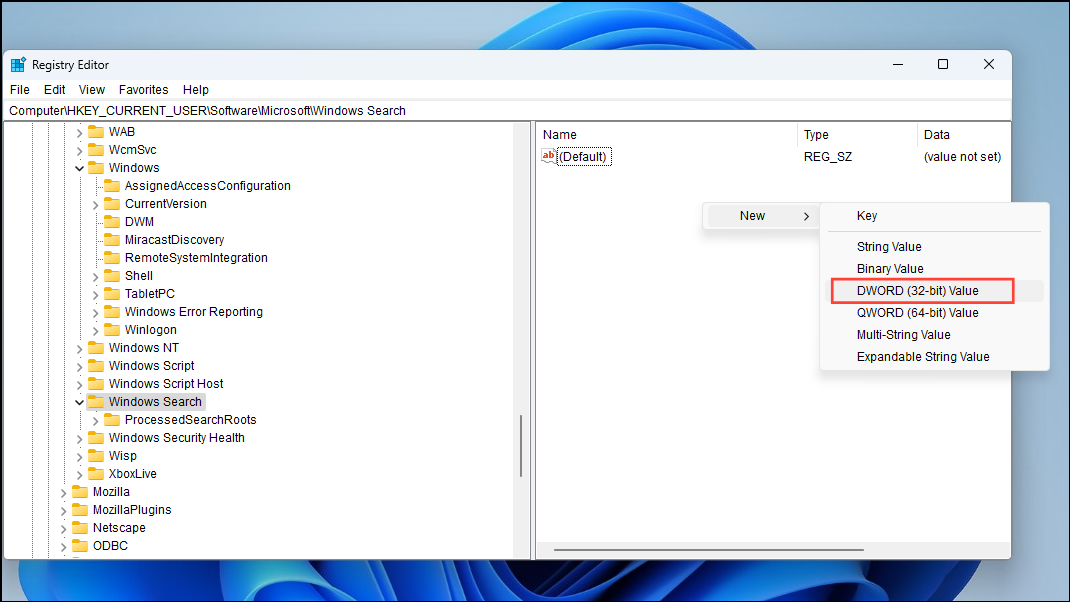
Task: Click the New context menu entry
Action: click(762, 216)
